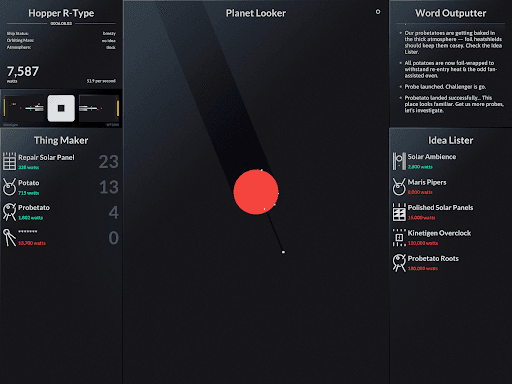Click the Potato icon in Thing Maker

click(x=9, y=187)
